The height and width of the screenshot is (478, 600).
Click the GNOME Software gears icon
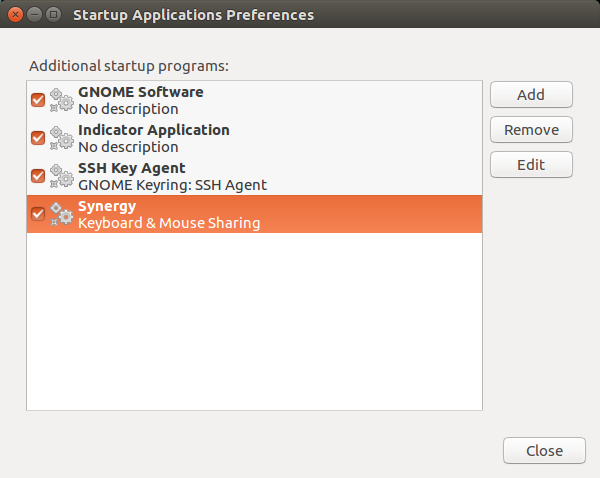coord(62,100)
